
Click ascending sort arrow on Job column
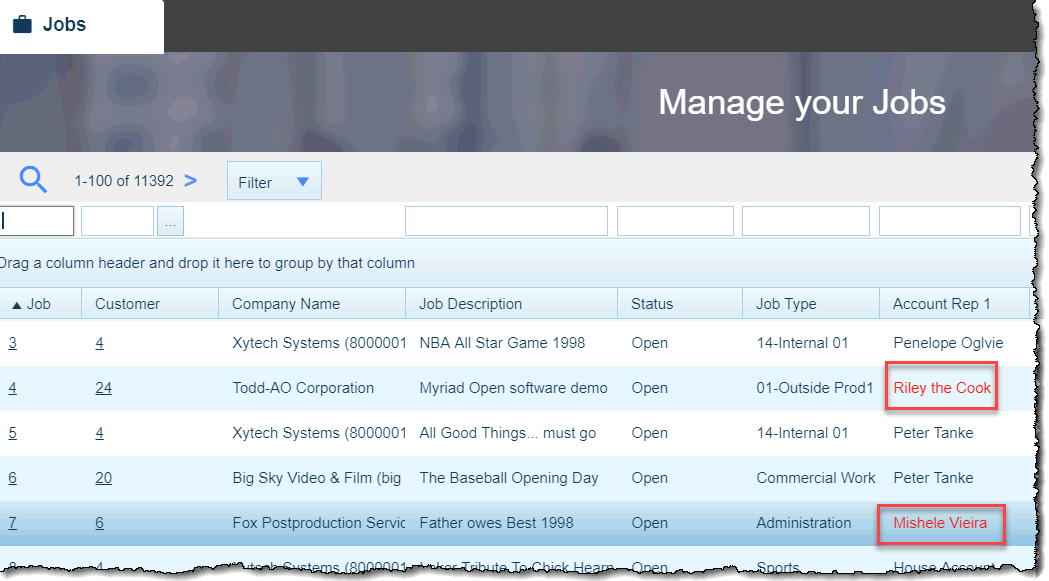[x=17, y=305]
